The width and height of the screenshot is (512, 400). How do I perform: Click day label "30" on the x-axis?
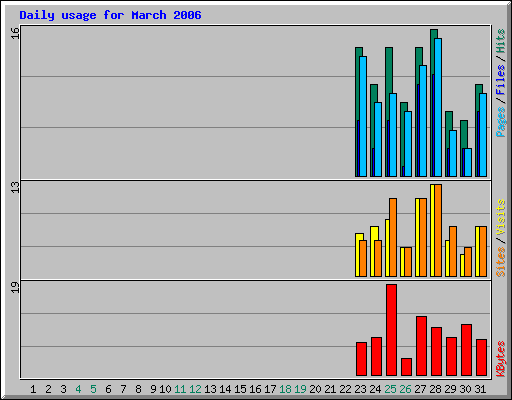pos(465,389)
